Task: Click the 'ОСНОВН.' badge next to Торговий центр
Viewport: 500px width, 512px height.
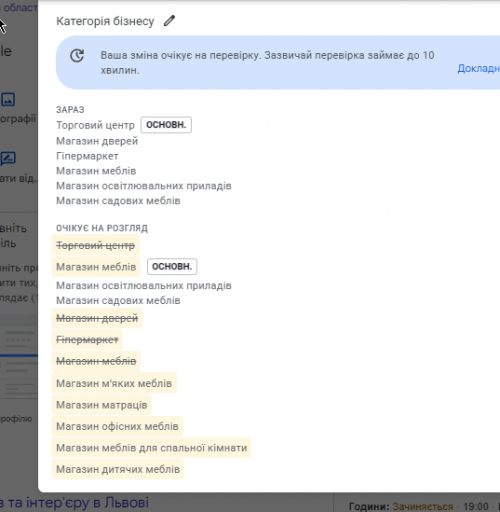Action: [166, 125]
